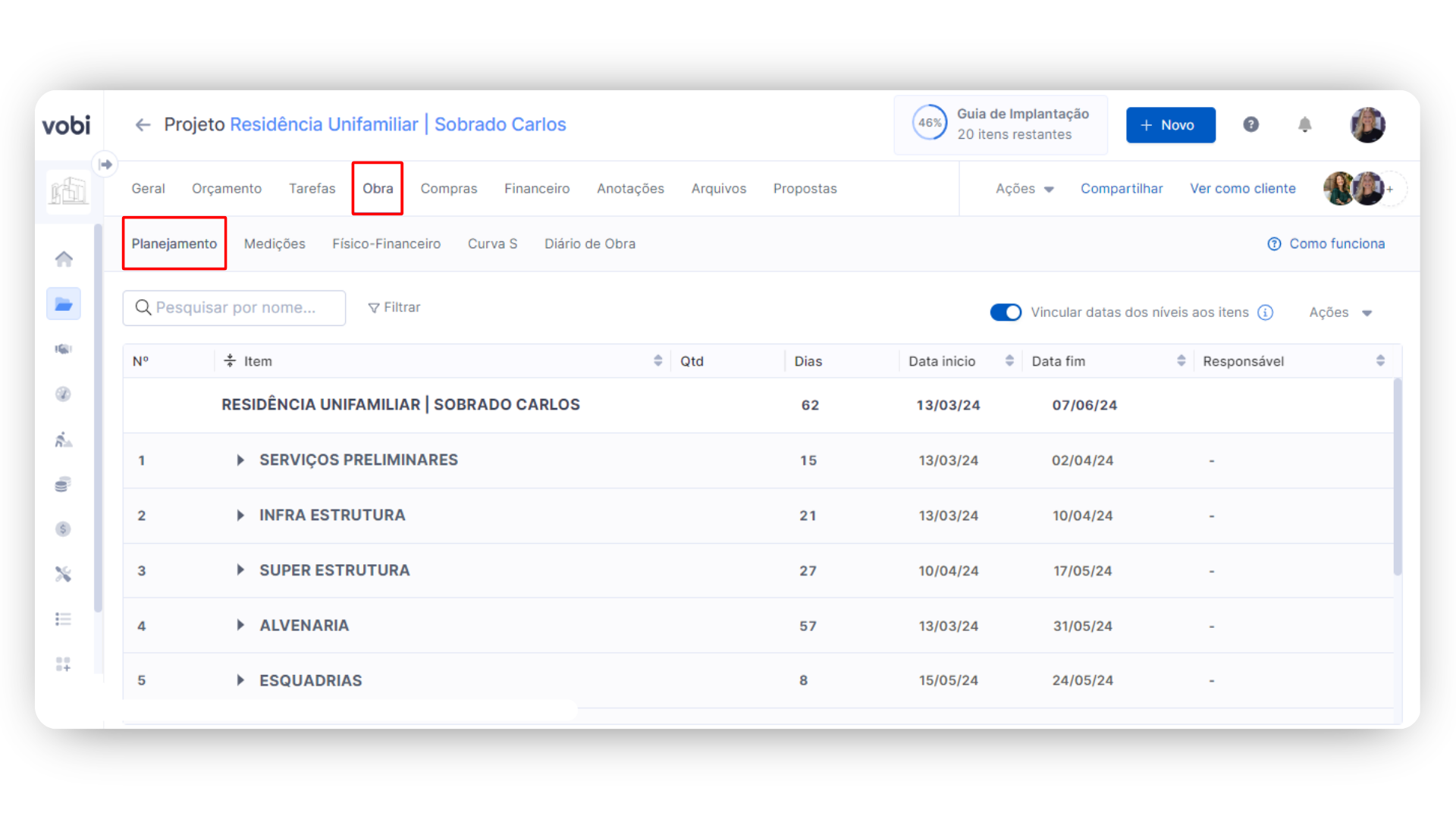The image size is (1456, 819).
Task: Open the Curva S sub-tab
Action: coord(492,244)
